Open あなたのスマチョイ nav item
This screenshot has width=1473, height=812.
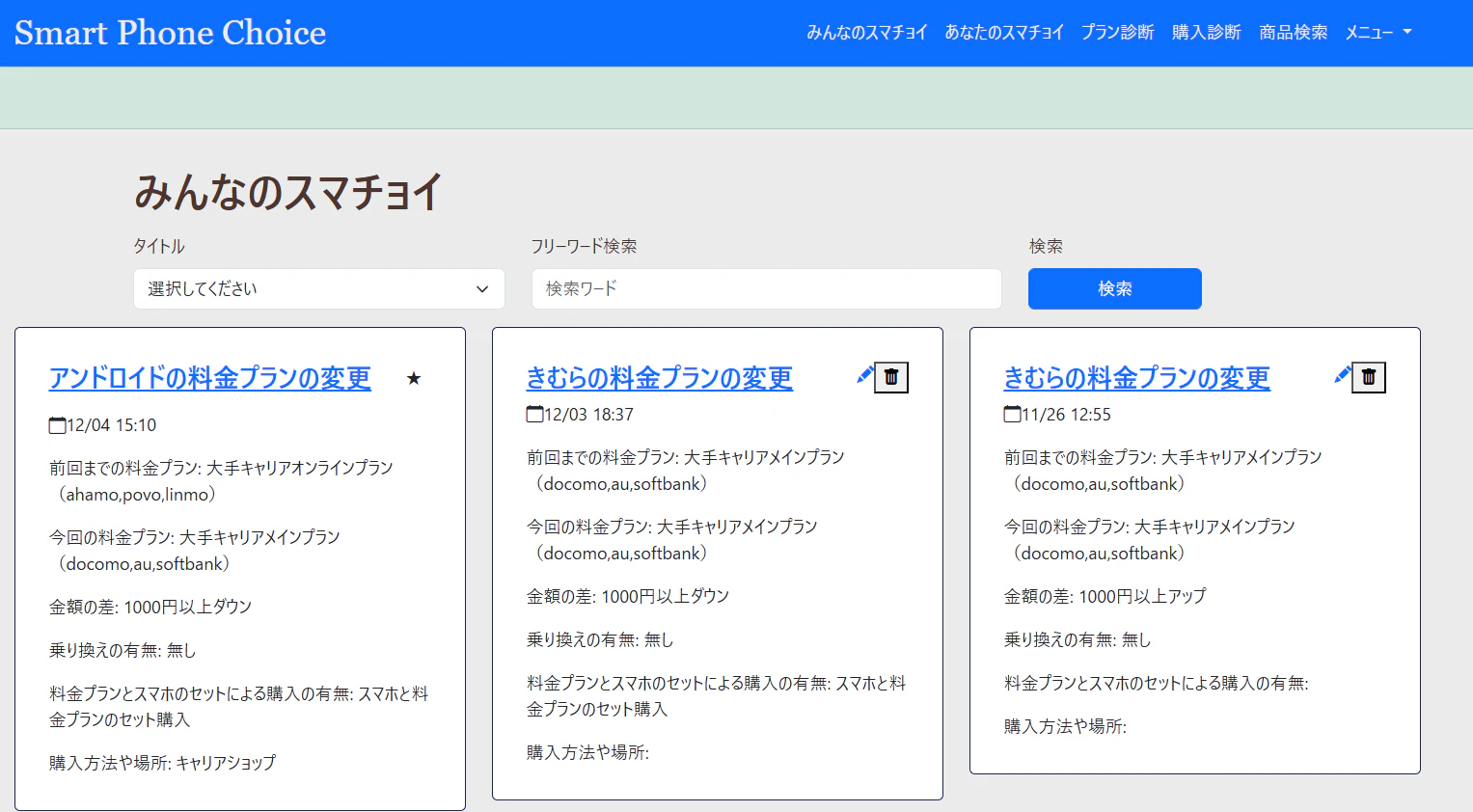pyautogui.click(x=1003, y=32)
